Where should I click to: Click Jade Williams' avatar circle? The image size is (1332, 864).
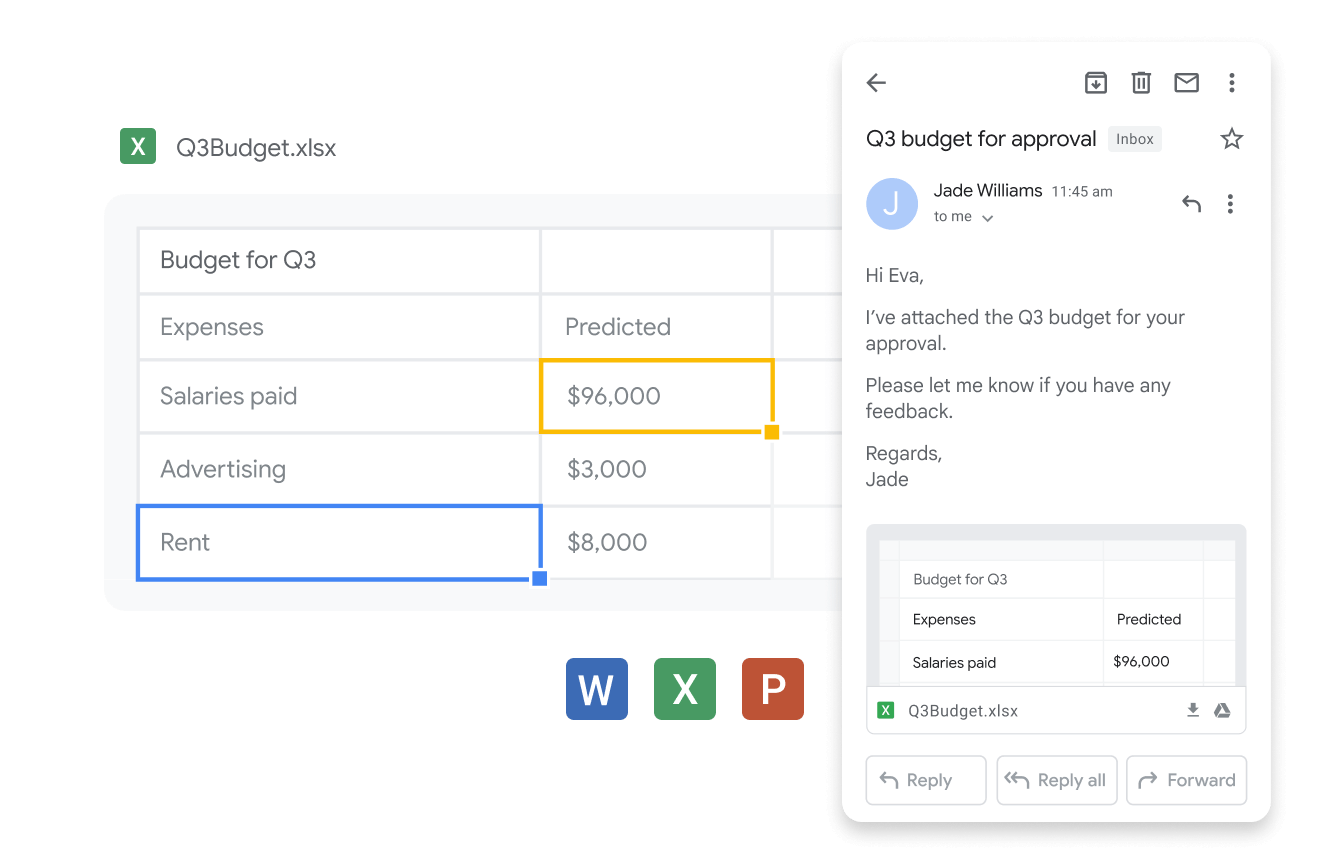(892, 204)
